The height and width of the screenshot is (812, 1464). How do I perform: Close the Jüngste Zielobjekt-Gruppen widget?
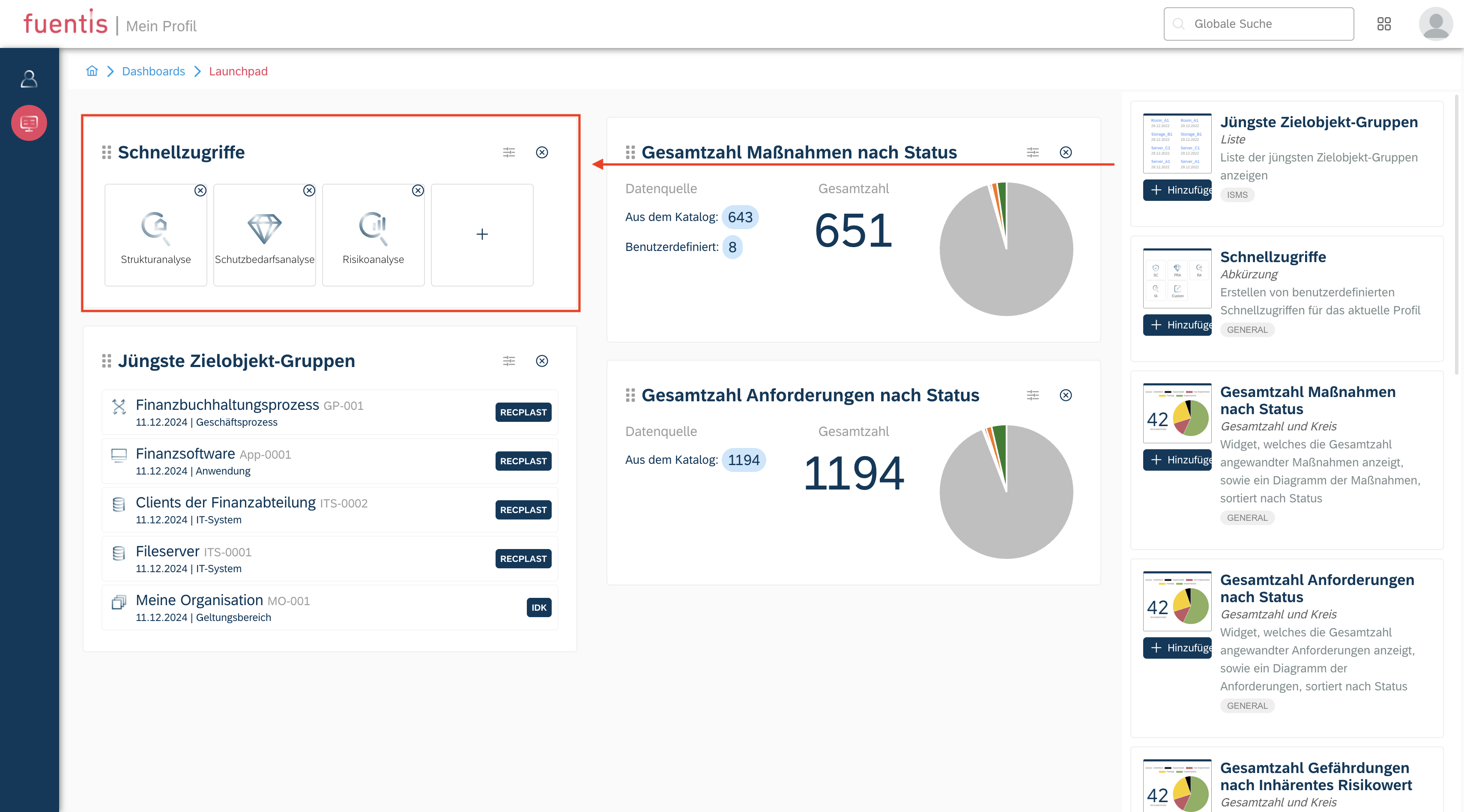pos(542,361)
